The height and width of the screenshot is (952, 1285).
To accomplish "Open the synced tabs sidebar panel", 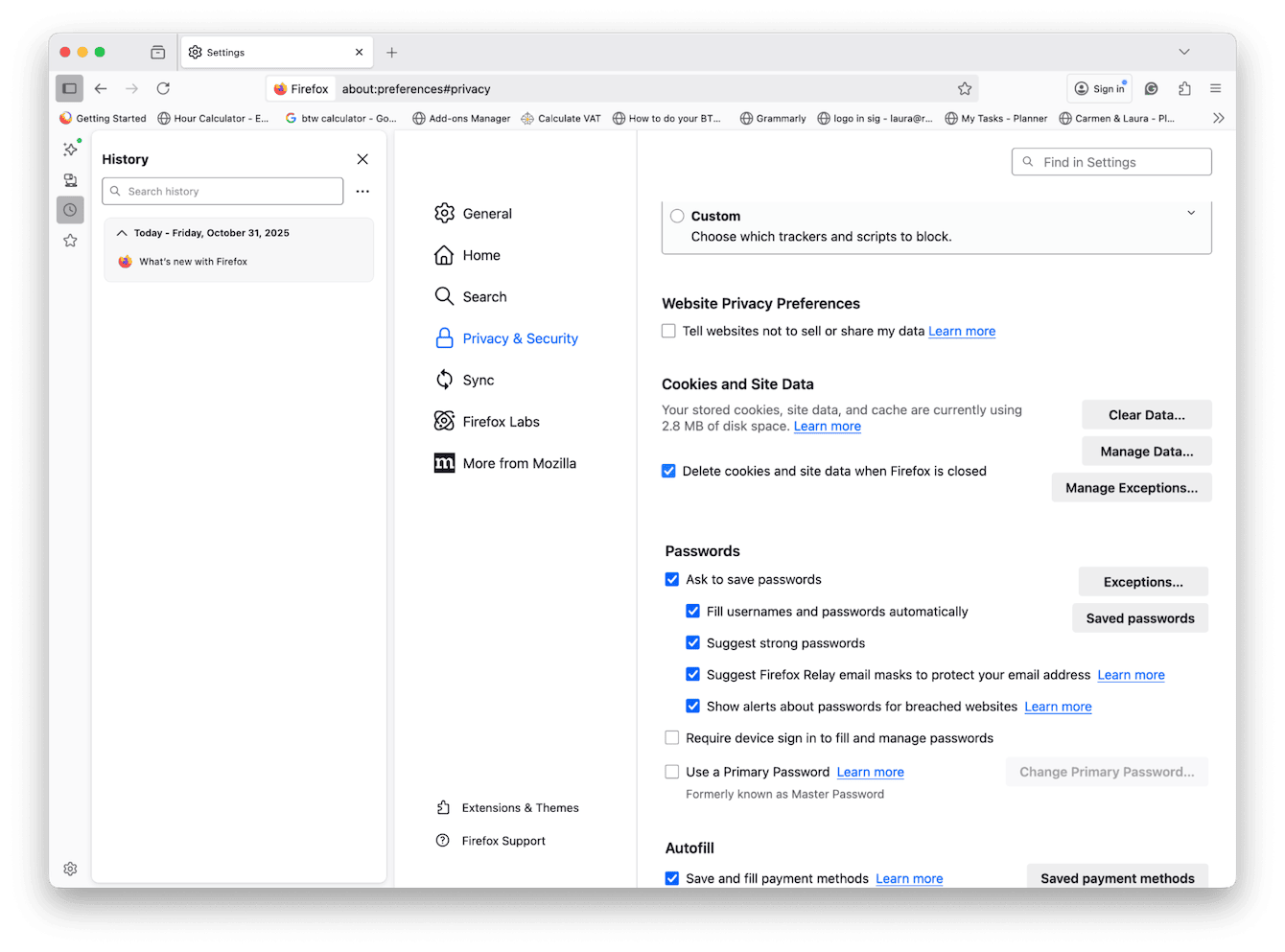I will (70, 179).
